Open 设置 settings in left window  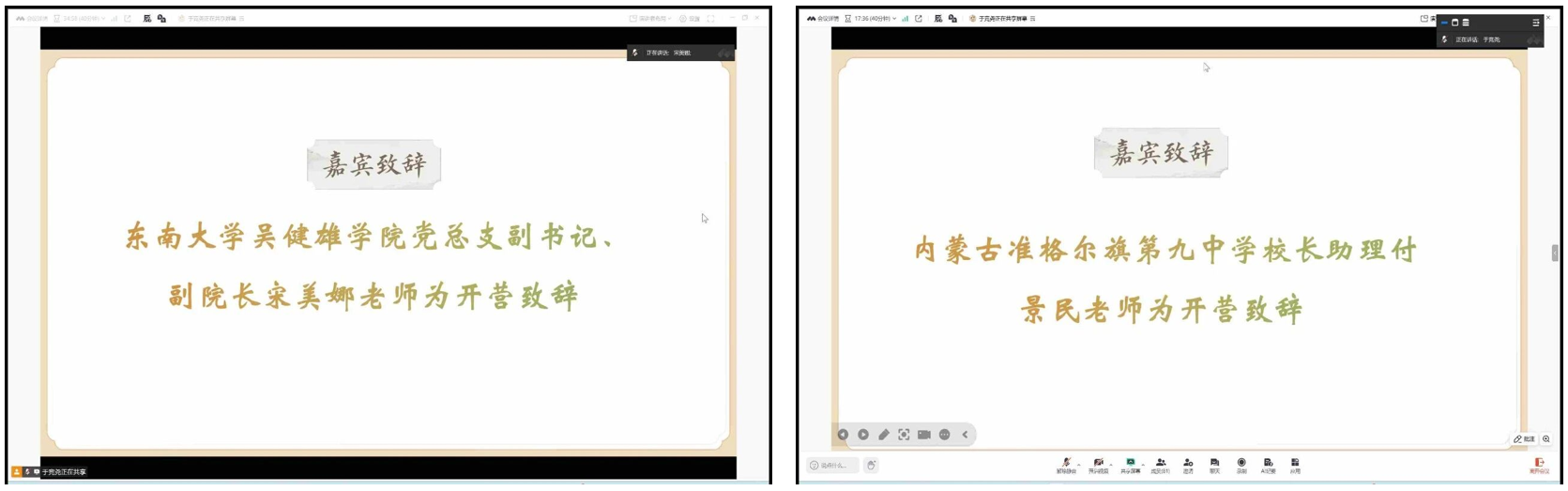click(690, 19)
